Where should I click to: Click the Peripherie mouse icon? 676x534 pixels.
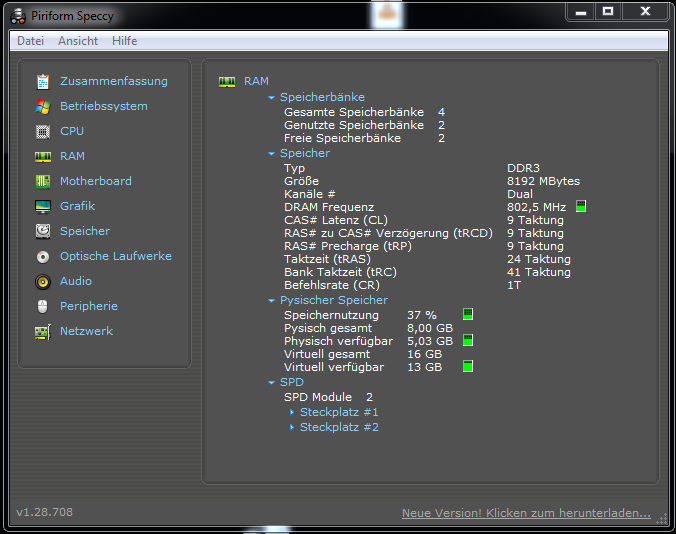42,306
